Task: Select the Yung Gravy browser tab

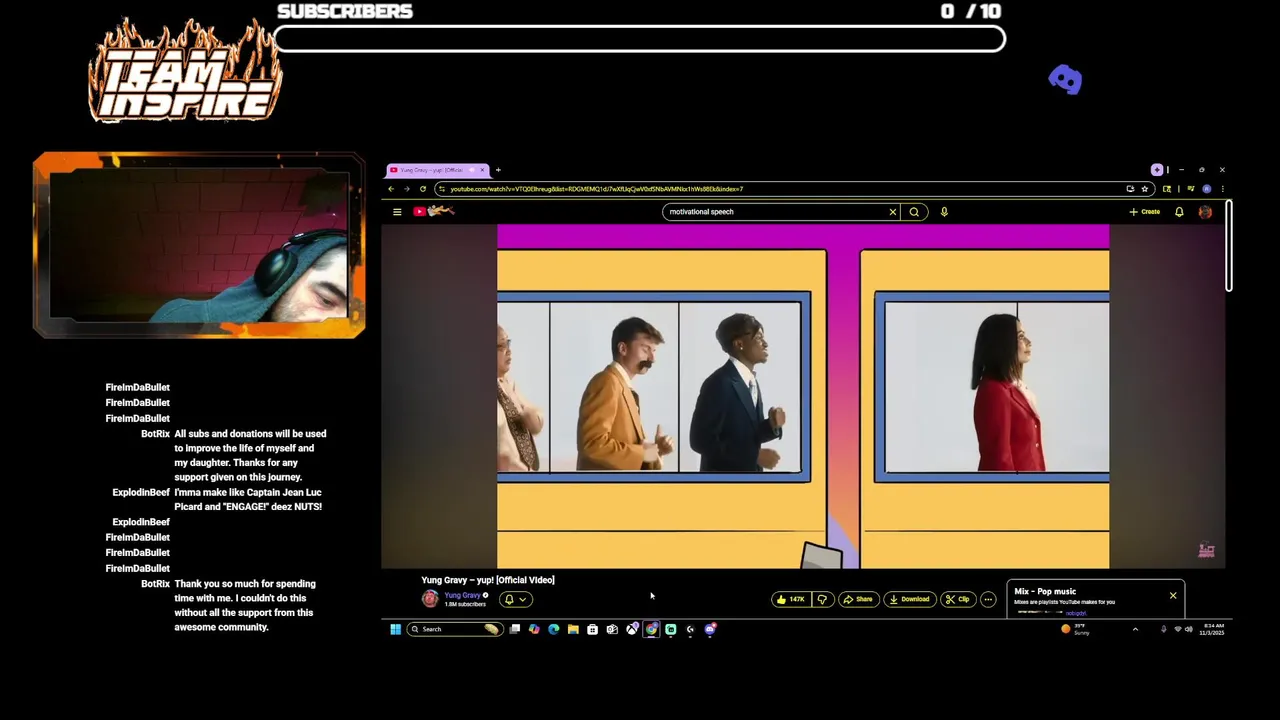Action: [436, 170]
